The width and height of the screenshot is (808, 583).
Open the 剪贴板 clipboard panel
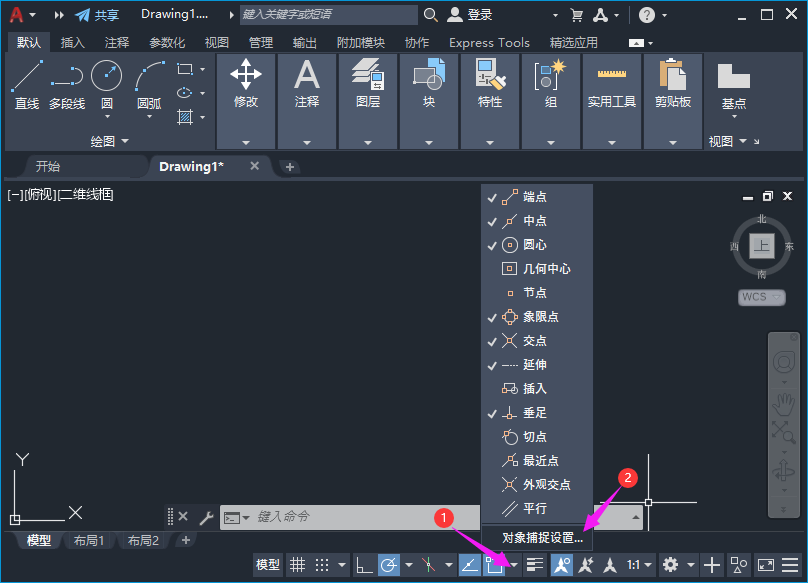[673, 101]
